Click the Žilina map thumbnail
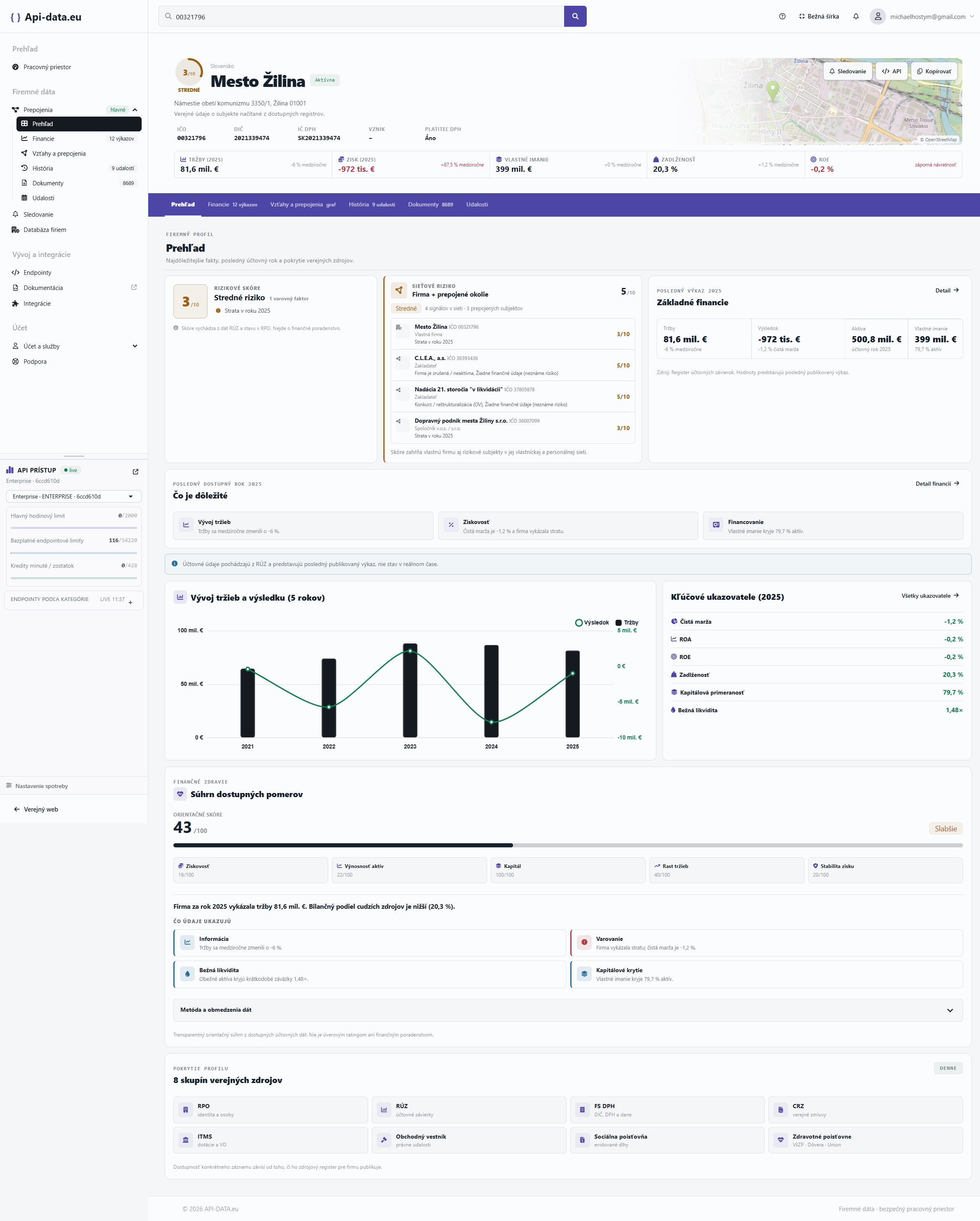Image resolution: width=980 pixels, height=1221 pixels. [x=820, y=101]
